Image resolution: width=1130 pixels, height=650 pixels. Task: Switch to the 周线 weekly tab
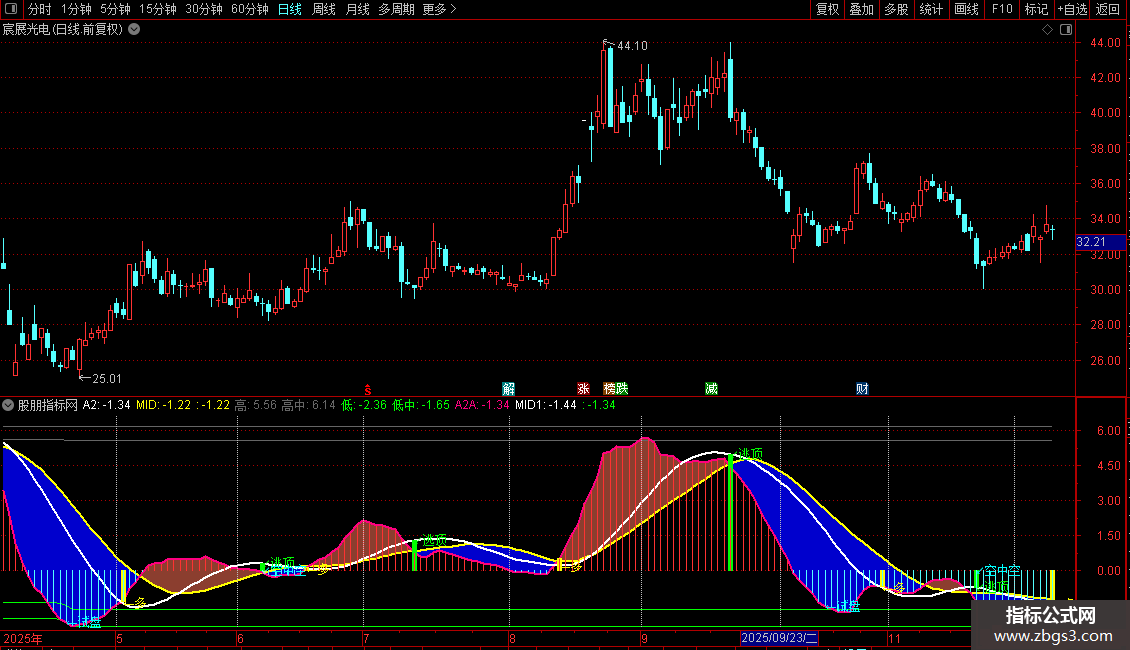point(324,10)
